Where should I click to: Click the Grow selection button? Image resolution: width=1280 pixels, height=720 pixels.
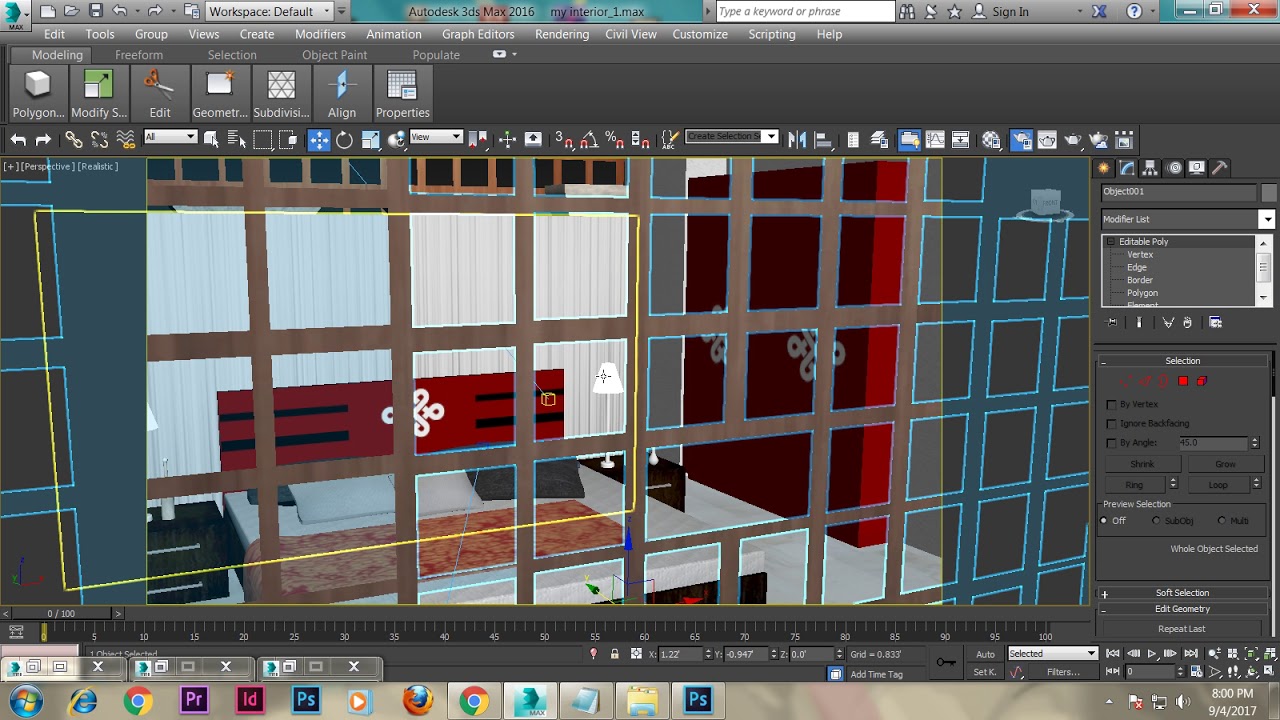click(x=1226, y=464)
